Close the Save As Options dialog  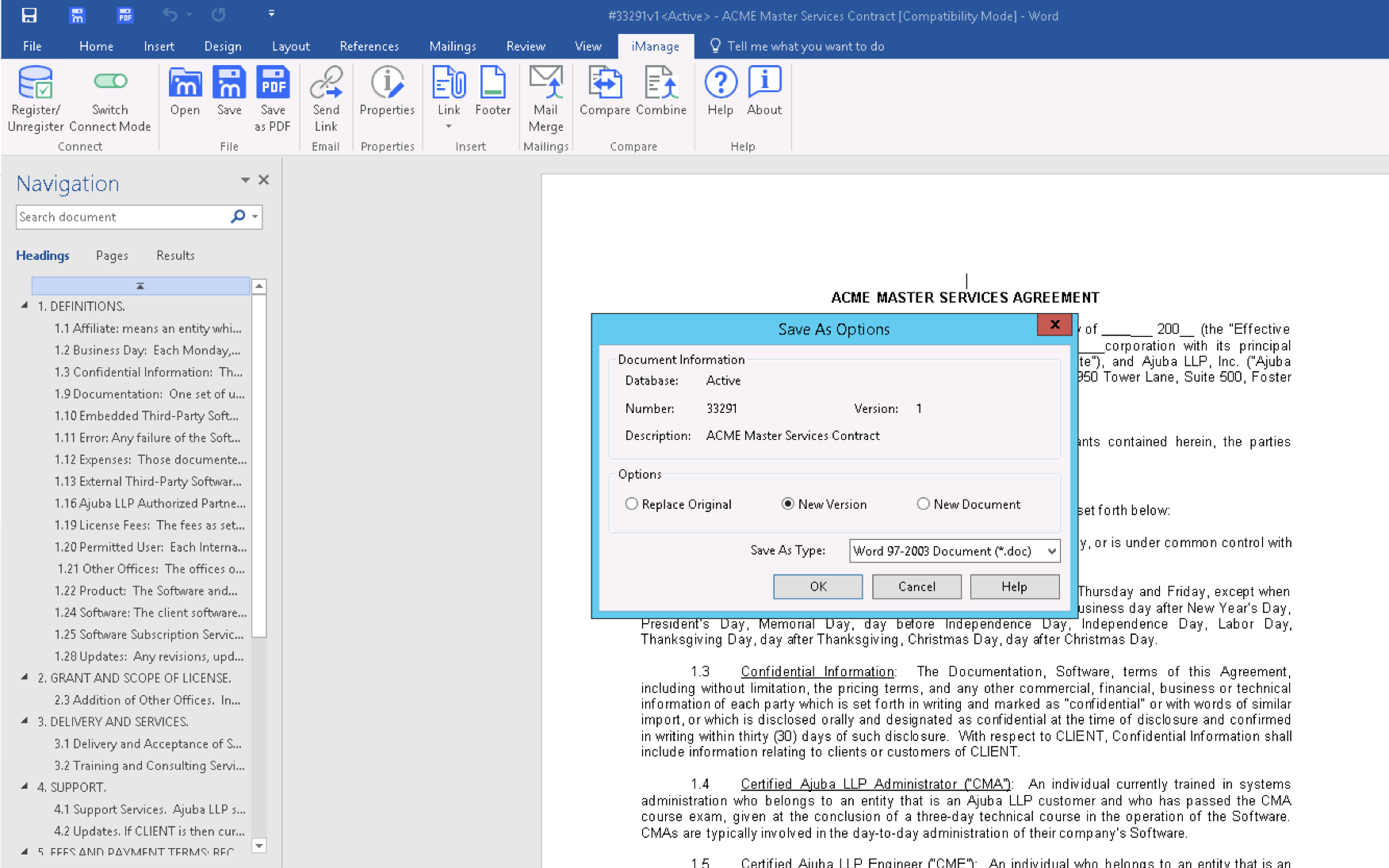coord(1054,325)
